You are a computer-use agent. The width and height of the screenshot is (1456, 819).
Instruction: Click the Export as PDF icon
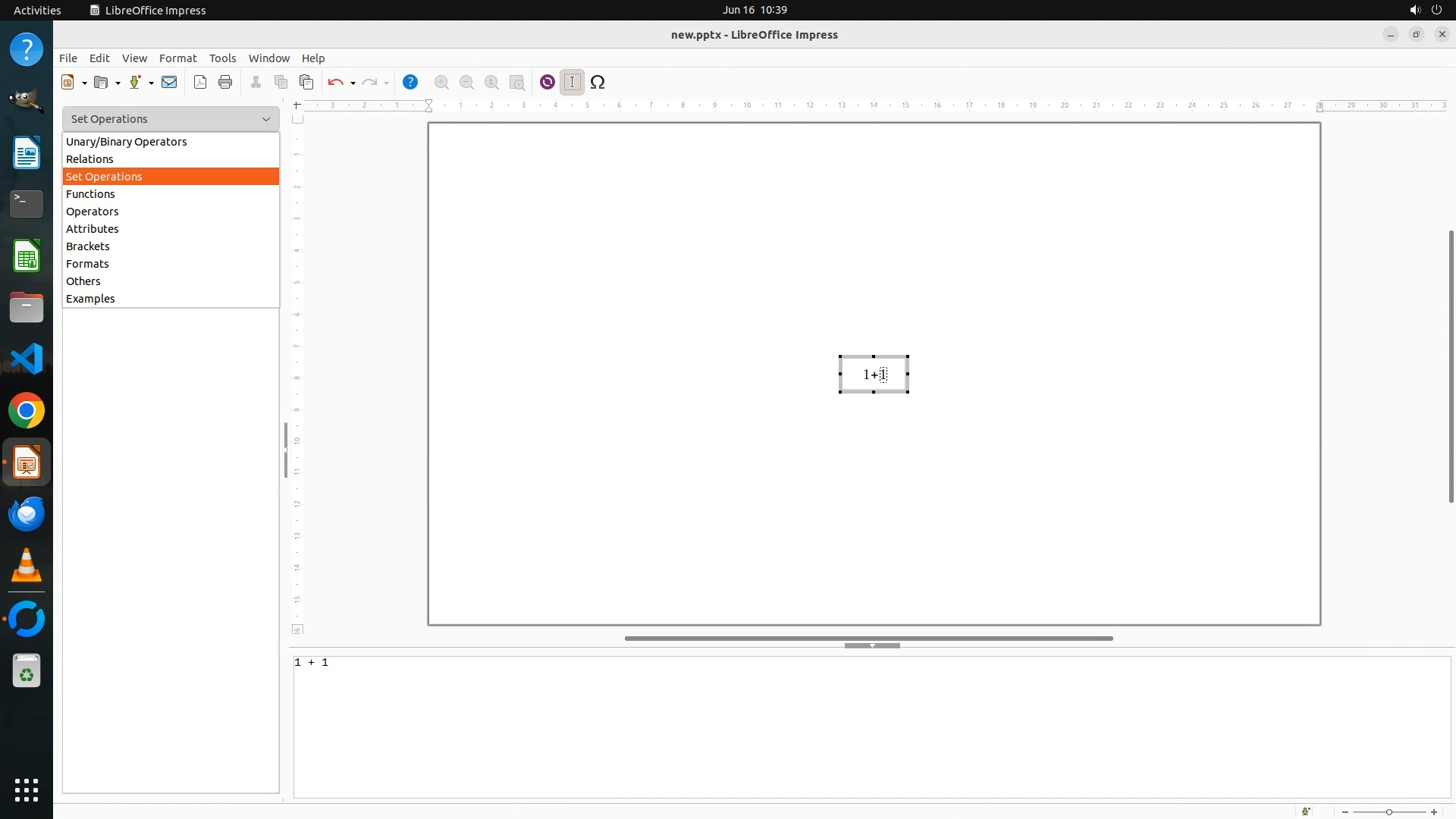tap(200, 82)
